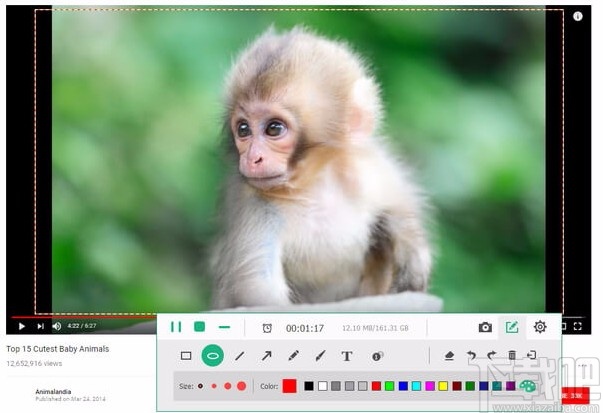The image size is (603, 413).
Task: Pick the dark green color swatch
Action: [x=470, y=386]
